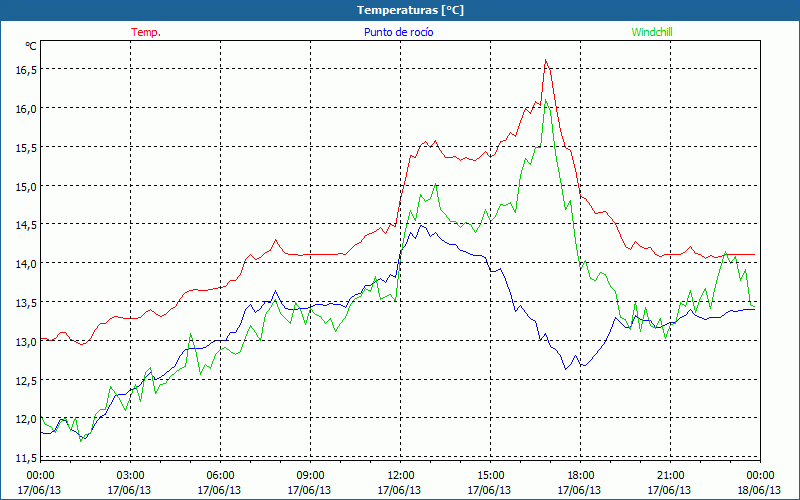Click the 18:00 time axis label
Viewport: 800px width, 500px height.
[x=580, y=476]
